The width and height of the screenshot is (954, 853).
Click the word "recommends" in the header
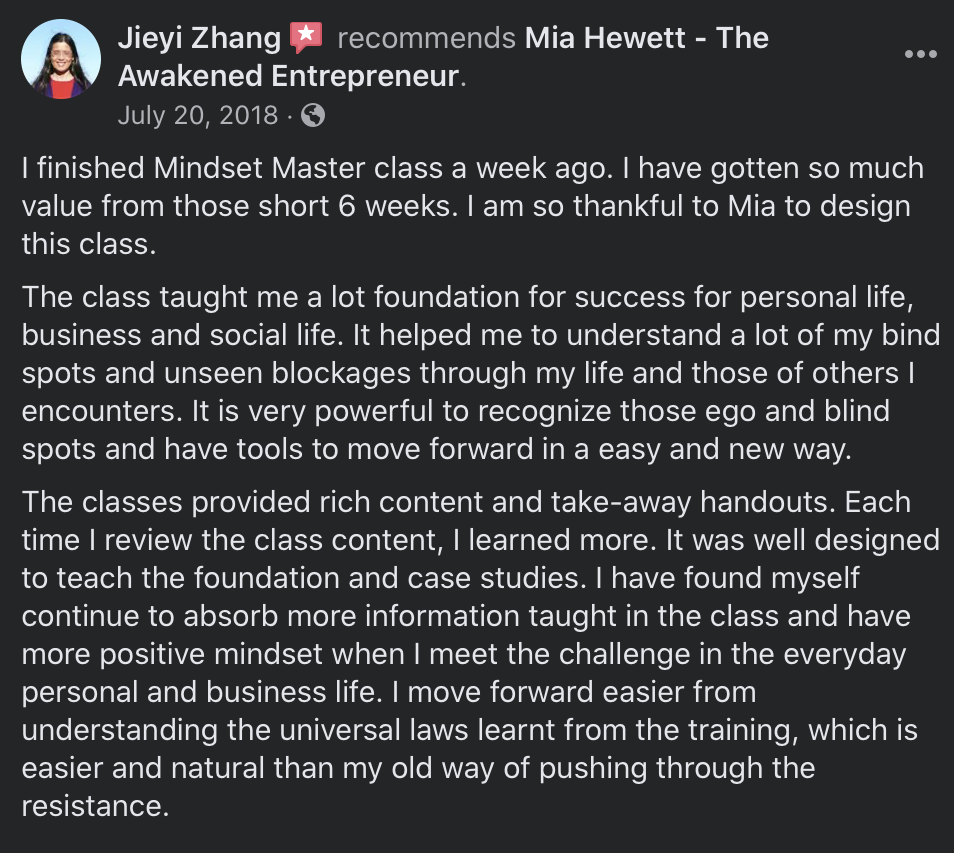coord(426,39)
